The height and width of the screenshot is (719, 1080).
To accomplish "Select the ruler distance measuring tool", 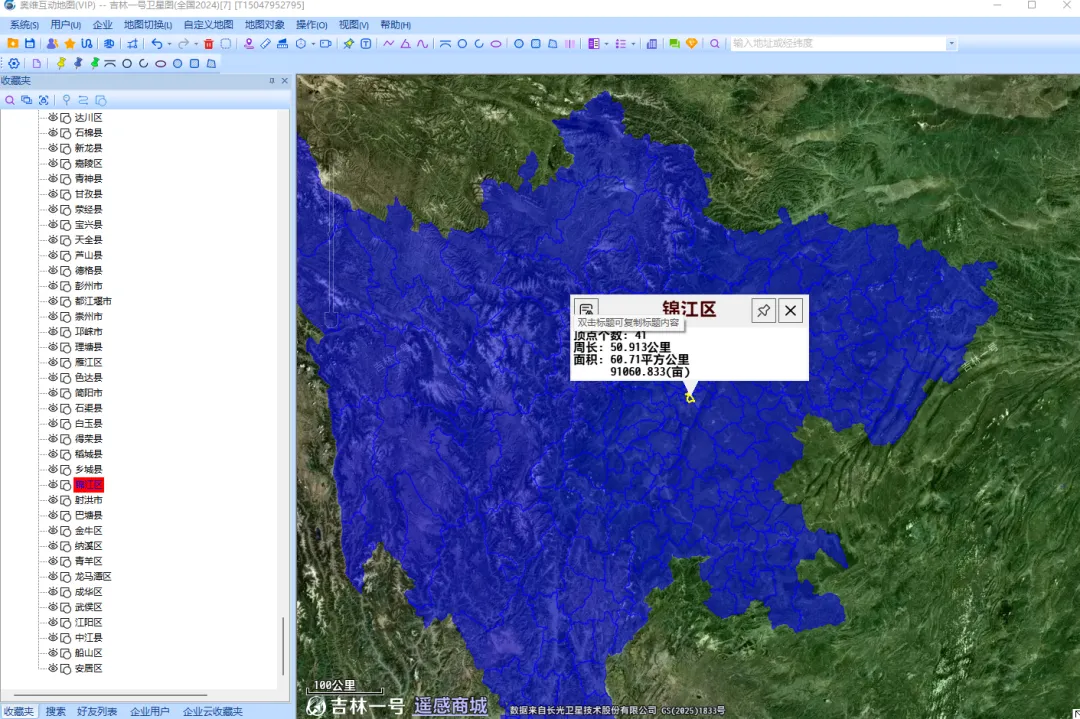I will [x=265, y=43].
